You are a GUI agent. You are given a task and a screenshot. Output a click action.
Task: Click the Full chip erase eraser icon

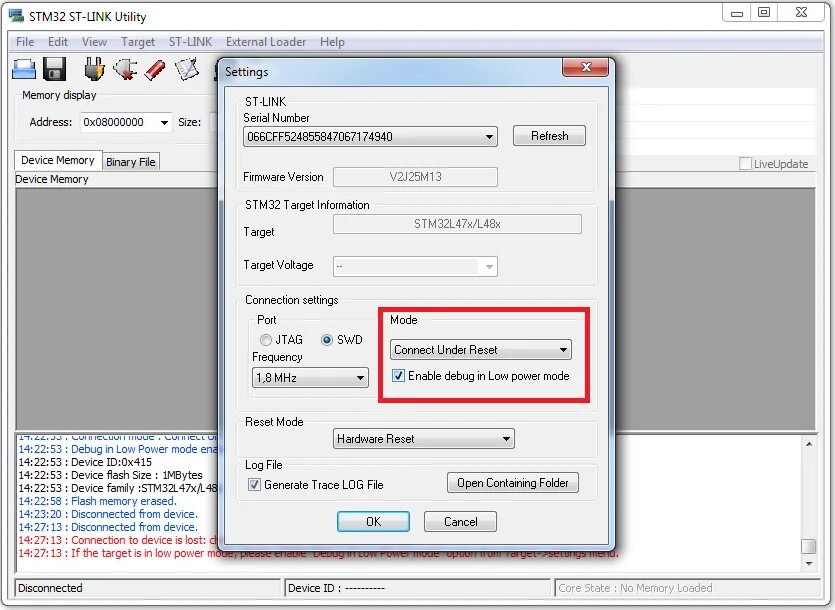tap(155, 70)
